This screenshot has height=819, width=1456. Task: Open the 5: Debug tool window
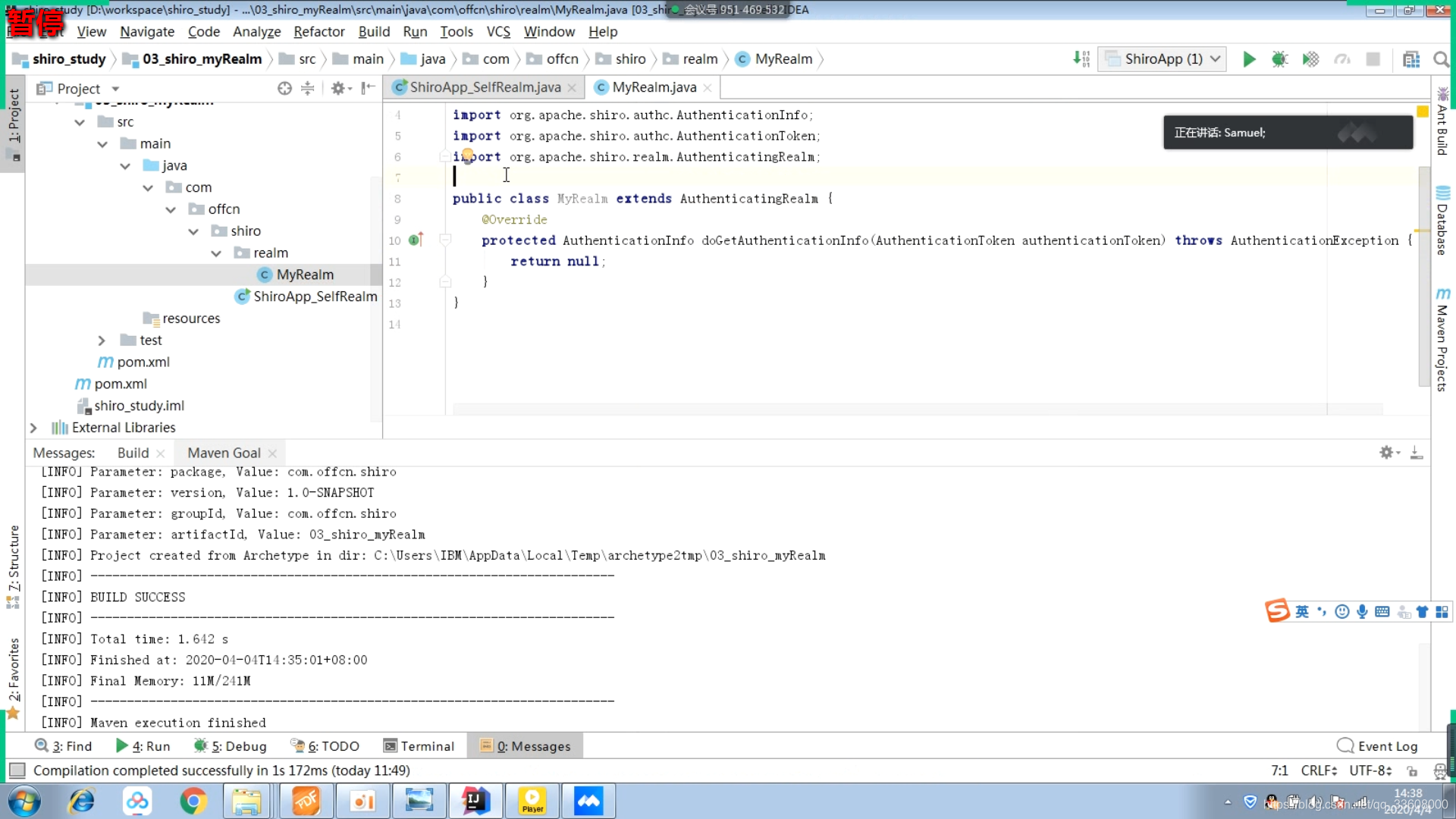(x=231, y=746)
